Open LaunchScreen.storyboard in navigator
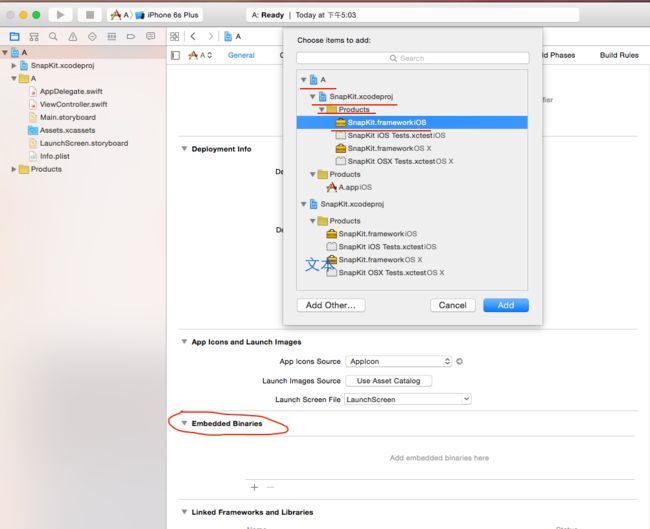 click(x=79, y=143)
